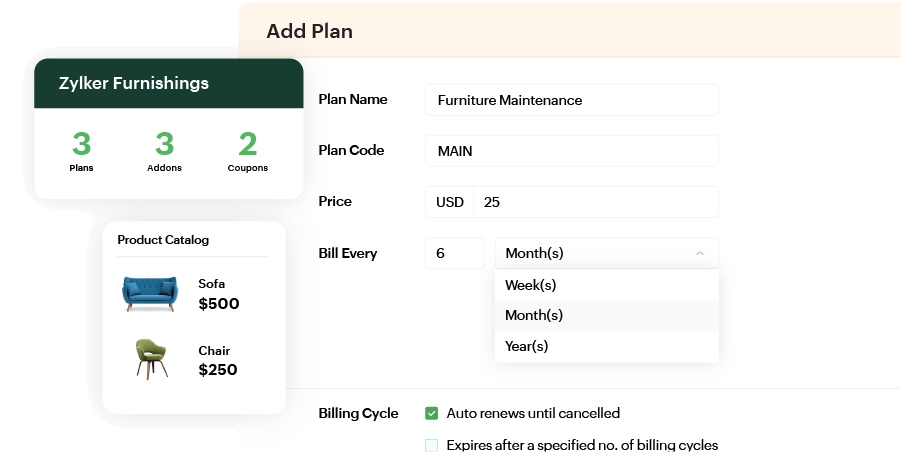Focus the Plan Code field containing MAIN
This screenshot has height=452, width=901.
tap(571, 151)
